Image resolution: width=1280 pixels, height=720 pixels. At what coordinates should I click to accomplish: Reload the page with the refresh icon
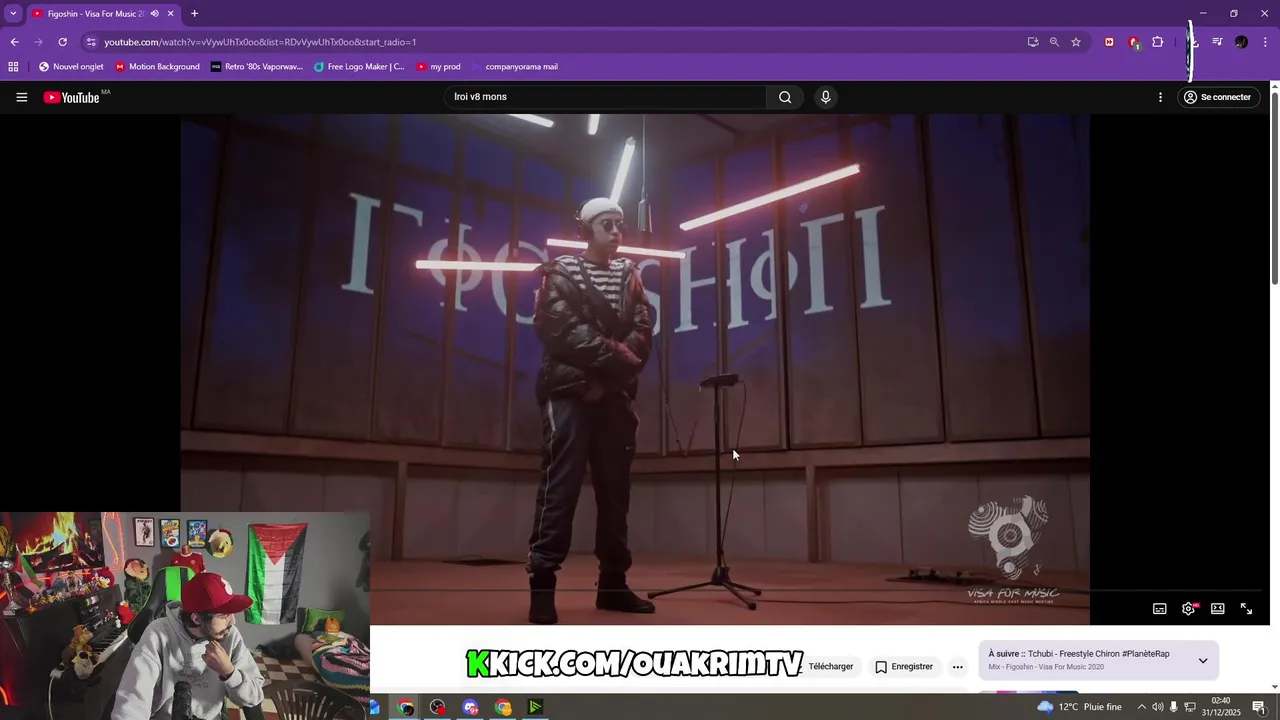tap(62, 42)
